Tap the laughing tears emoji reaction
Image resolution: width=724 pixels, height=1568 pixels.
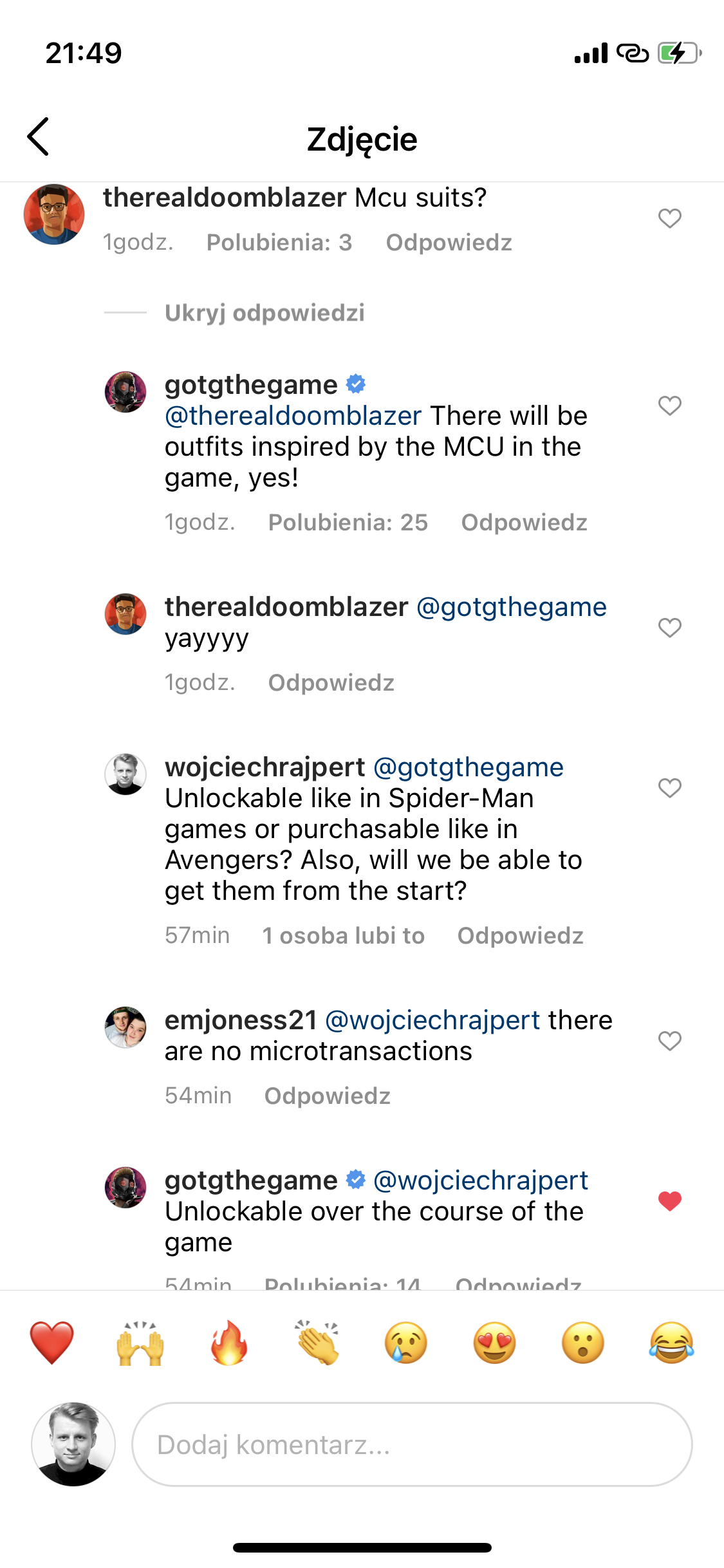671,1343
